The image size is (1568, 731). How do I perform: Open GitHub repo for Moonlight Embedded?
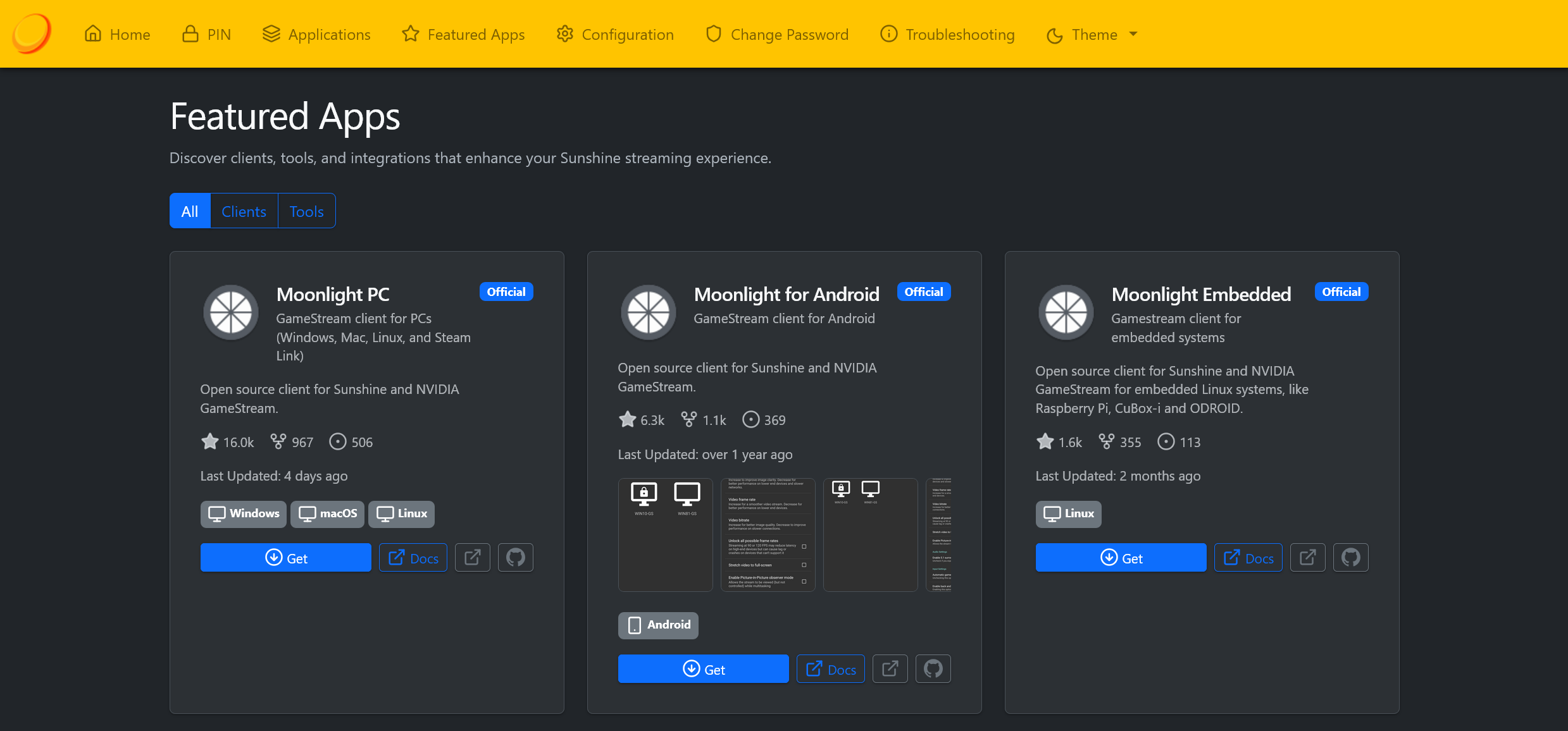tap(1350, 558)
